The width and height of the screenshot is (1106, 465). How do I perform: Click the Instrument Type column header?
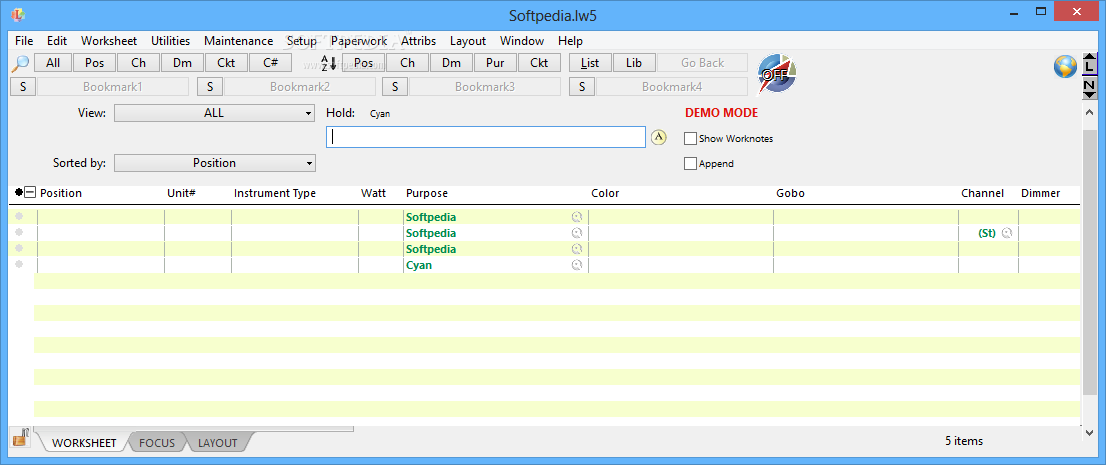pos(275,193)
